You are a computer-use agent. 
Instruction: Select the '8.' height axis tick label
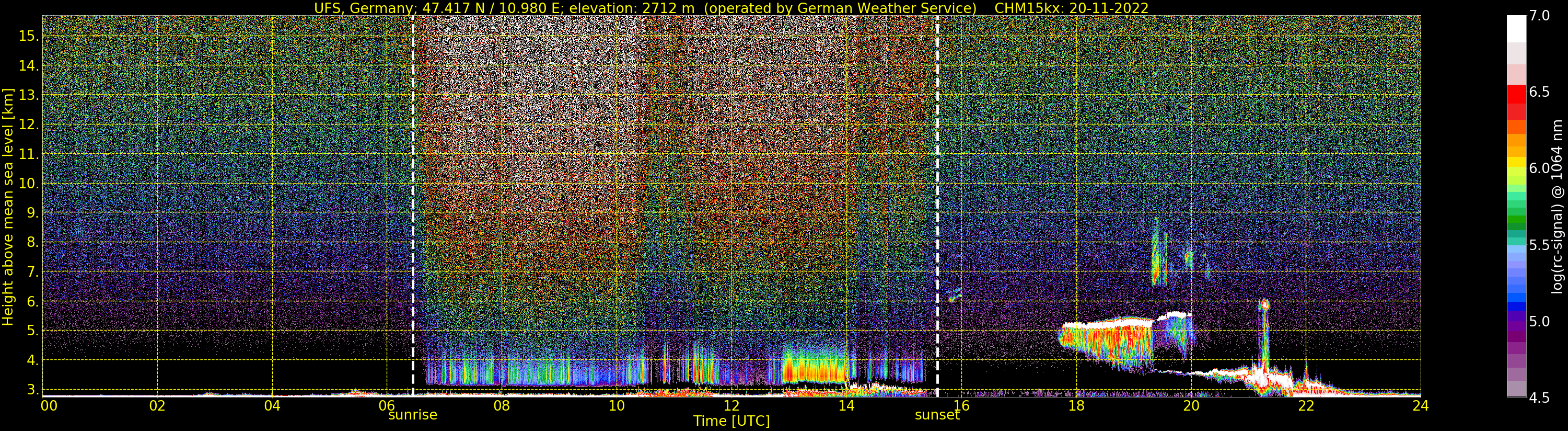[x=32, y=243]
